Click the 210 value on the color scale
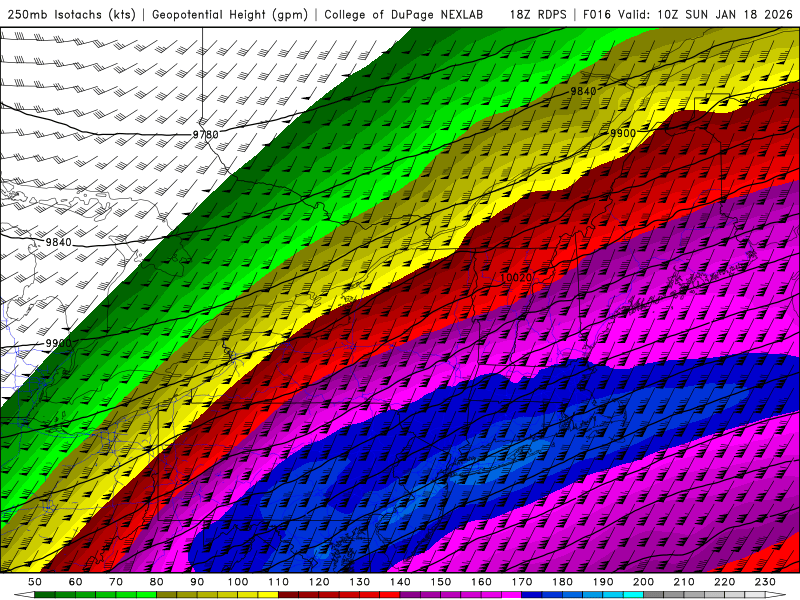The width and height of the screenshot is (800, 600). point(684,582)
